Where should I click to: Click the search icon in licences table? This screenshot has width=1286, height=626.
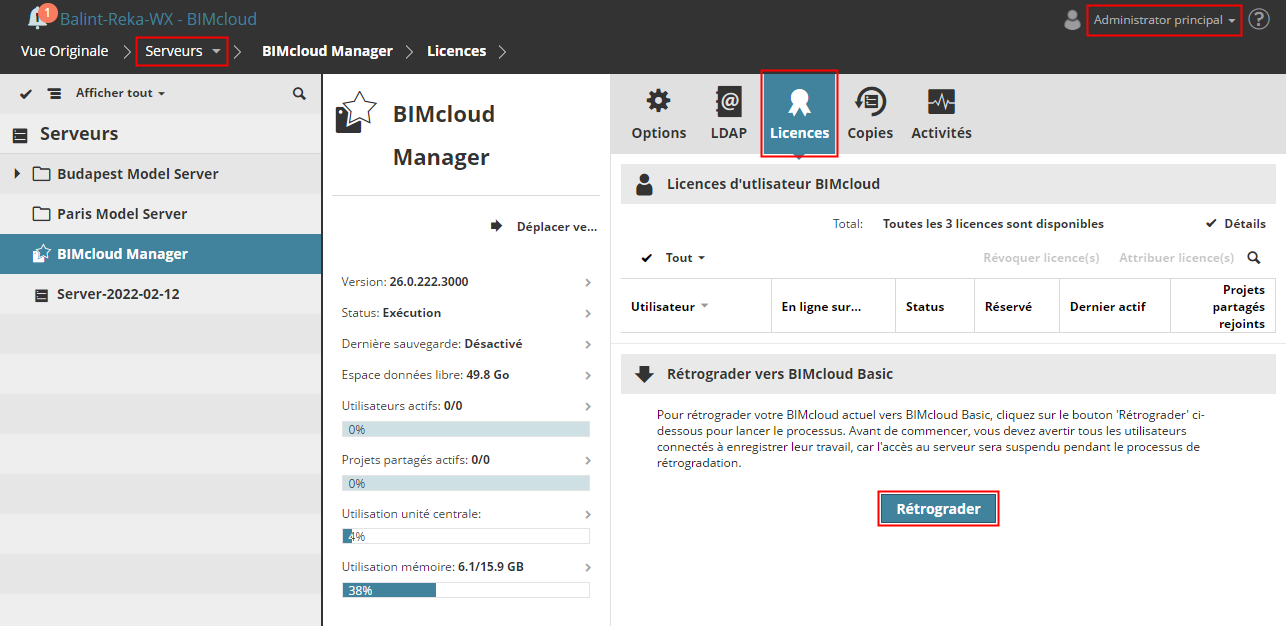(x=1254, y=258)
